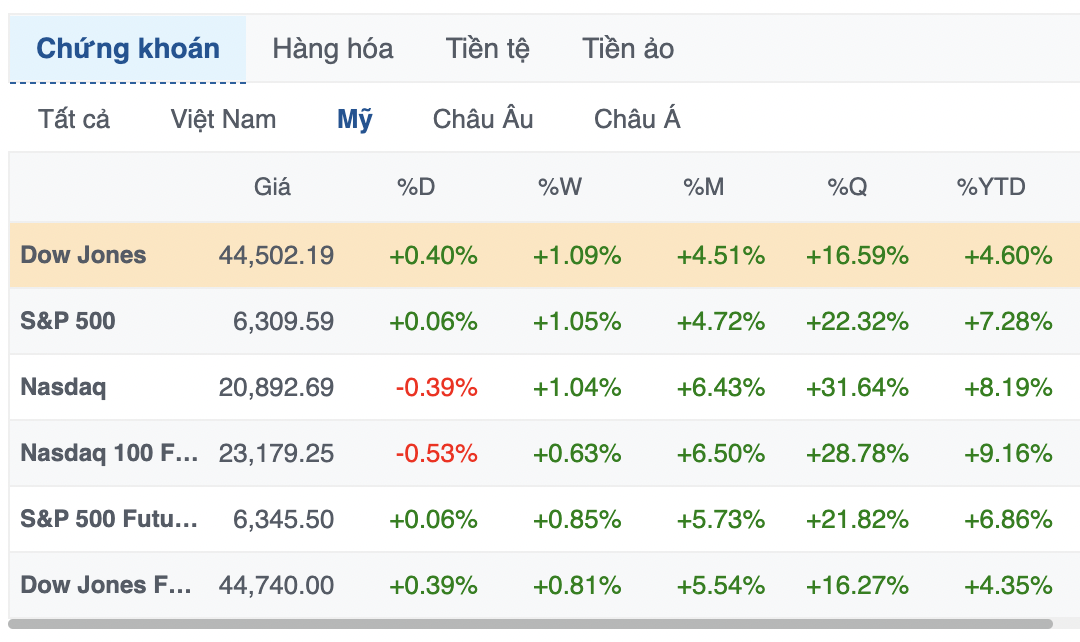Open the S&P 500 index link
The image size is (1080, 642).
[68, 321]
